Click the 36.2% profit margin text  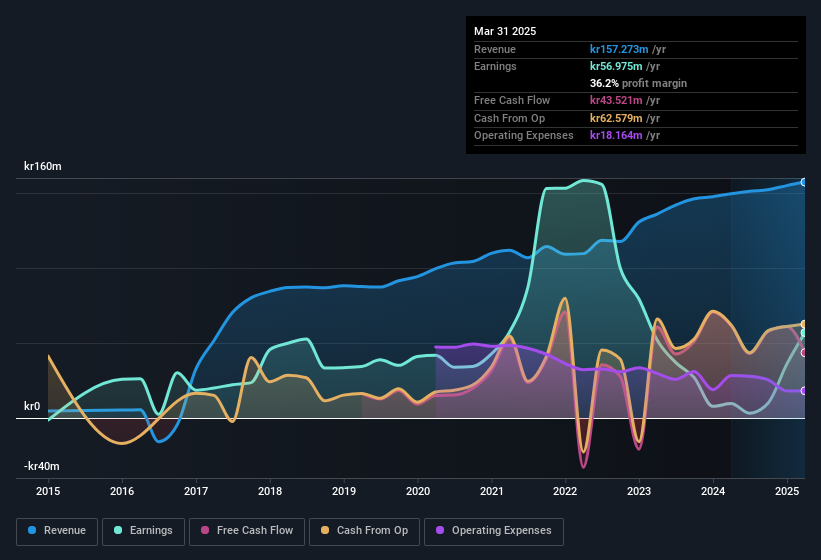tap(638, 83)
